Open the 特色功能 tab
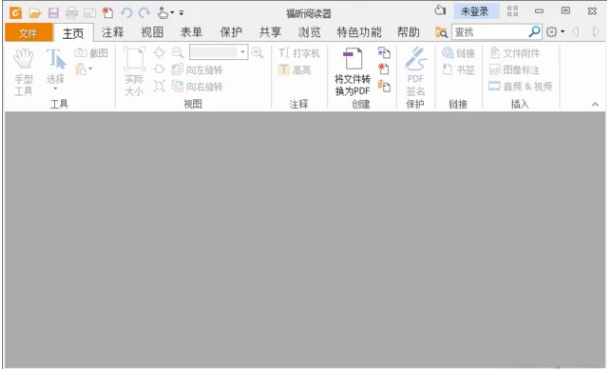The height and width of the screenshot is (369, 607). click(359, 32)
